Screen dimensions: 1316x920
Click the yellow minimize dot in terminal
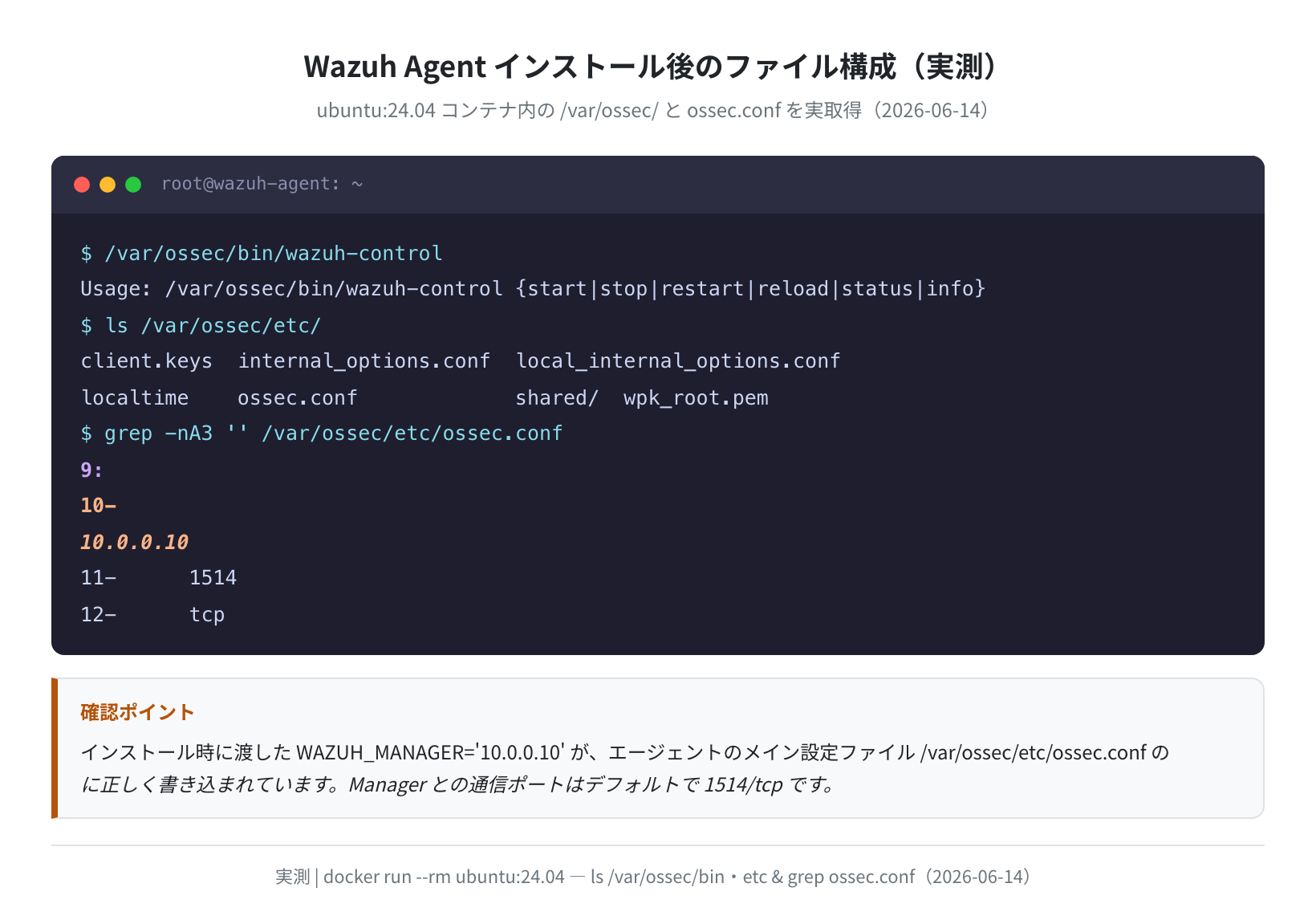(108, 185)
